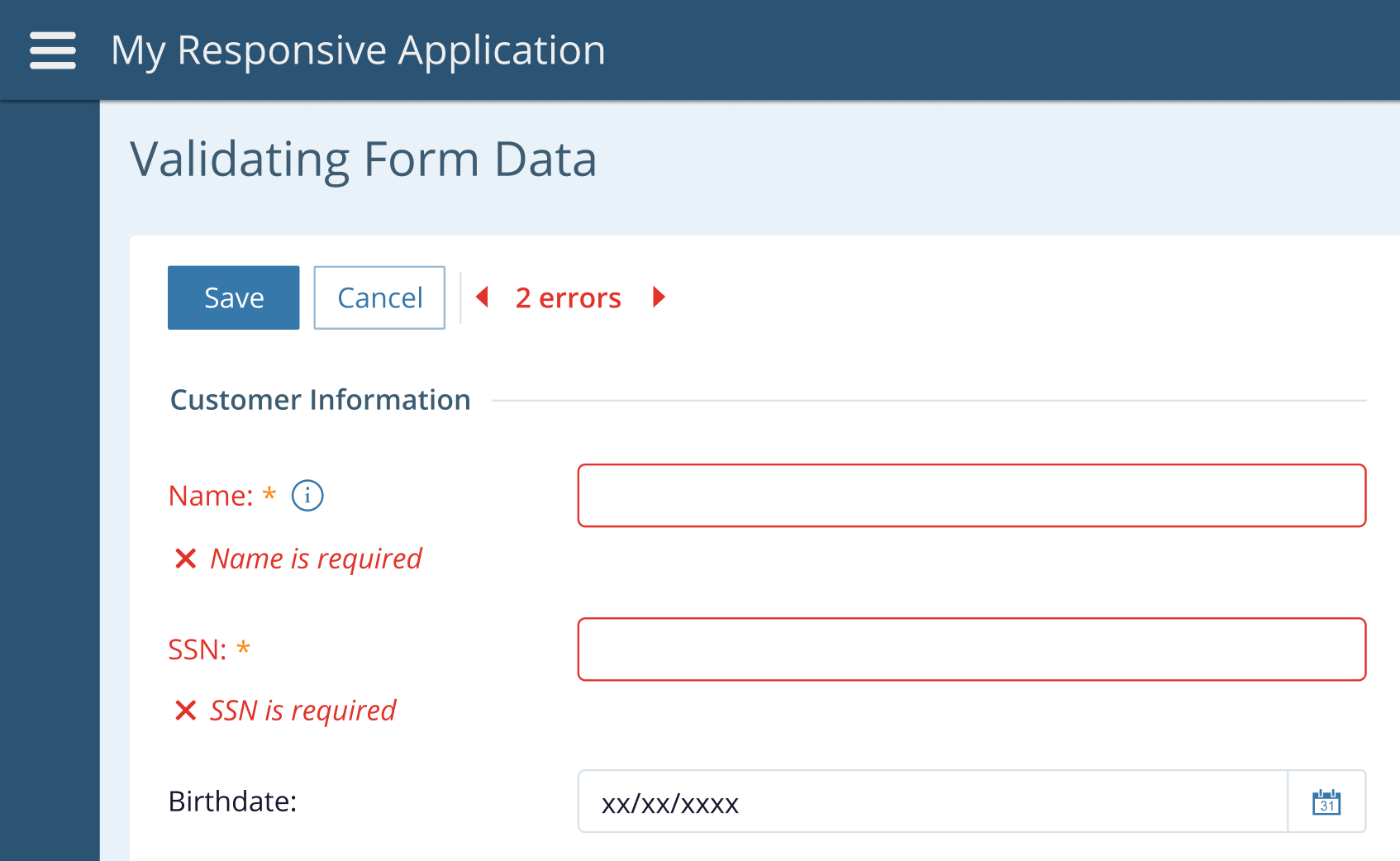
Task: Focus the Name input field
Action: 971,496
